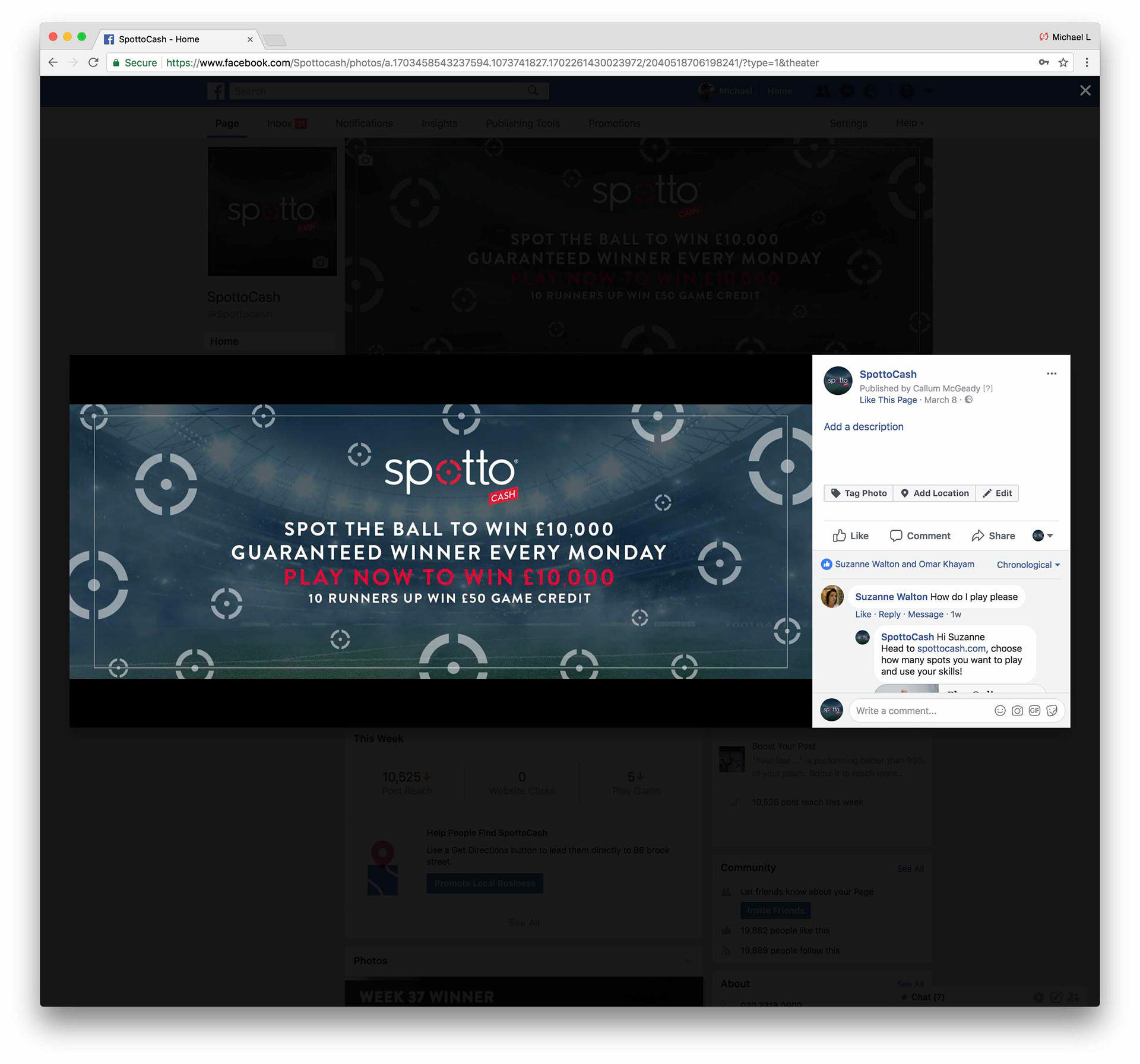Viewport: 1140px width, 1064px height.
Task: Open SpottoCash page name link in post header
Action: click(888, 374)
